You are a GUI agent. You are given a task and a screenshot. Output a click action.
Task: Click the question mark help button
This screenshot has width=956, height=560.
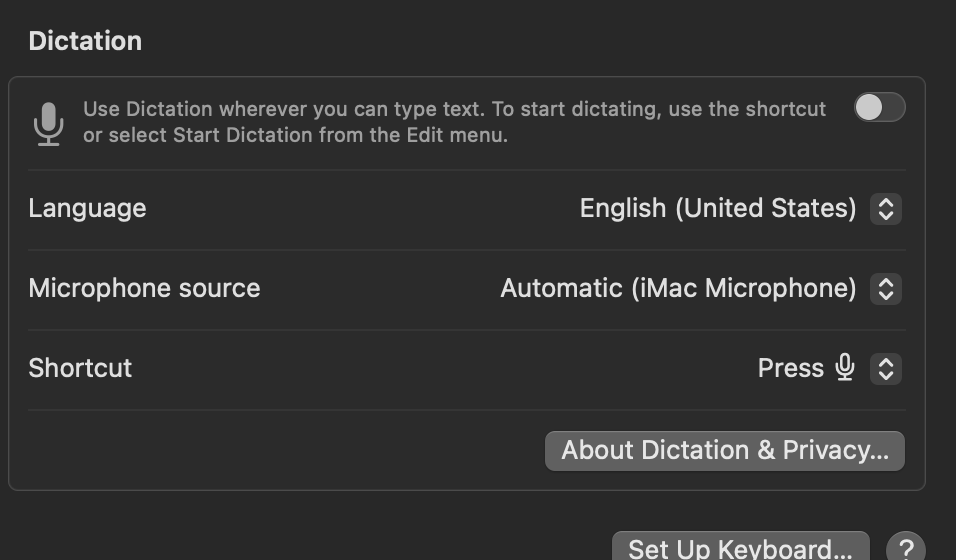(905, 548)
